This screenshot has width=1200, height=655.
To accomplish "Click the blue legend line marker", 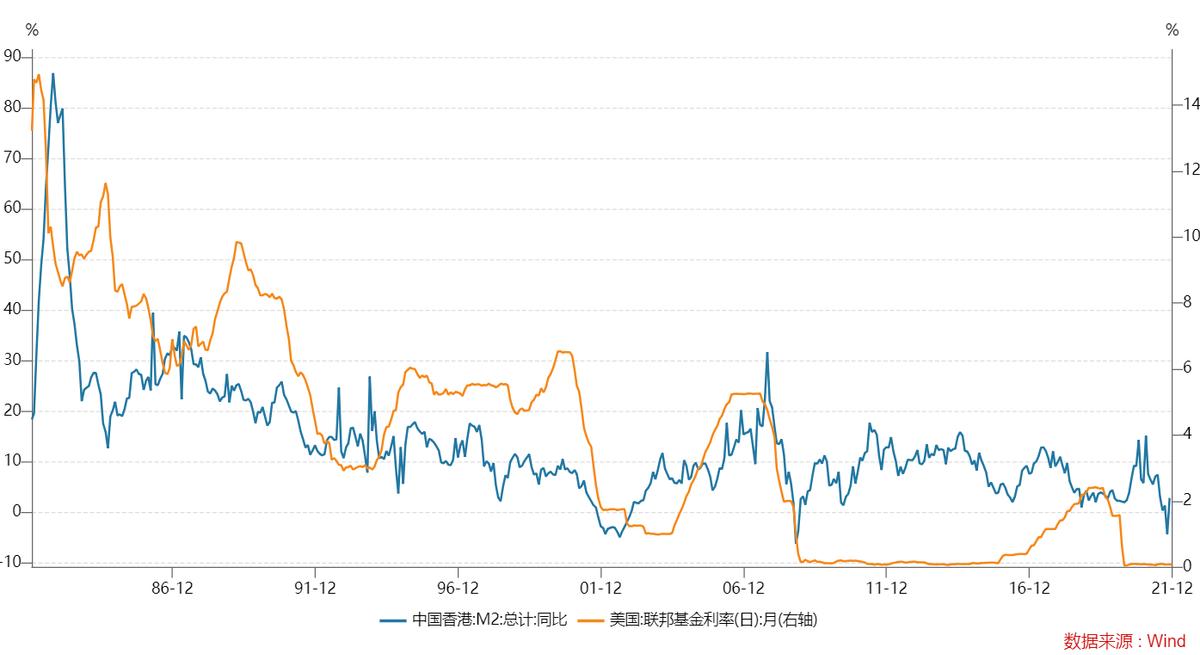I will point(394,620).
